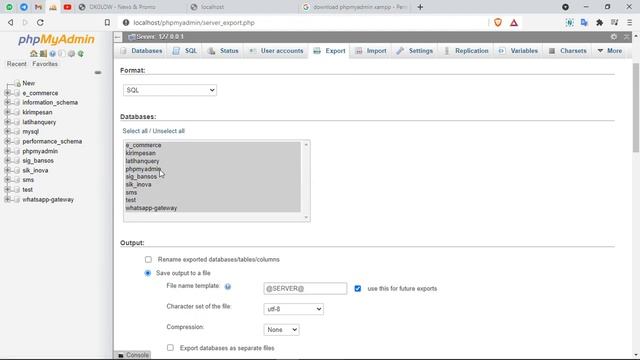Screen dimensions: 640x360
Task: Expand whatsapp-gateway tree node
Action: coord(7,199)
